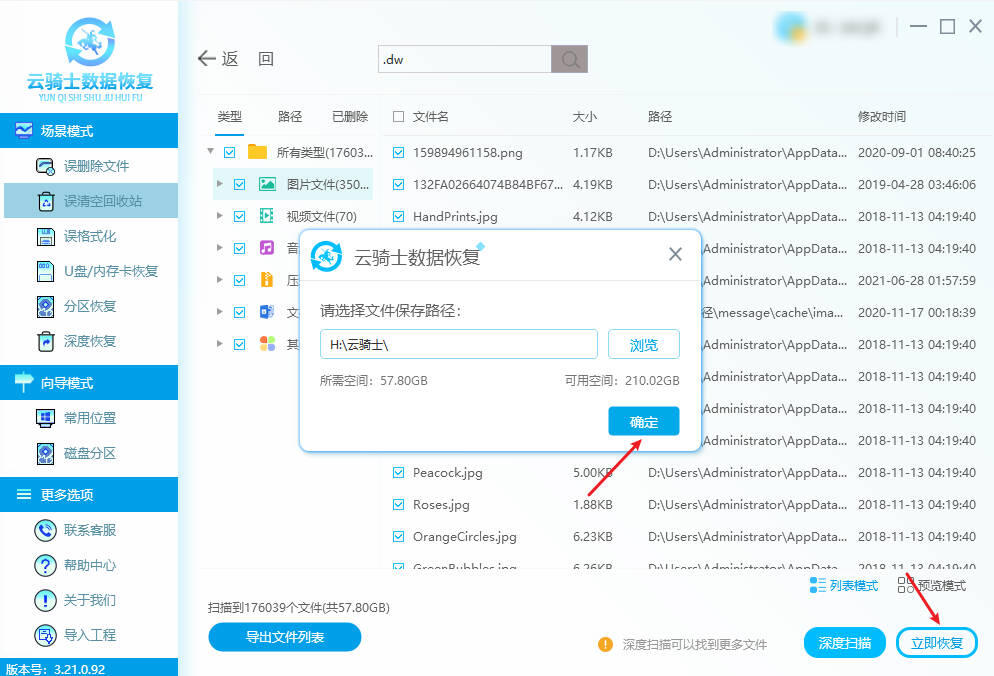Click the search magnifier button

[x=569, y=59]
